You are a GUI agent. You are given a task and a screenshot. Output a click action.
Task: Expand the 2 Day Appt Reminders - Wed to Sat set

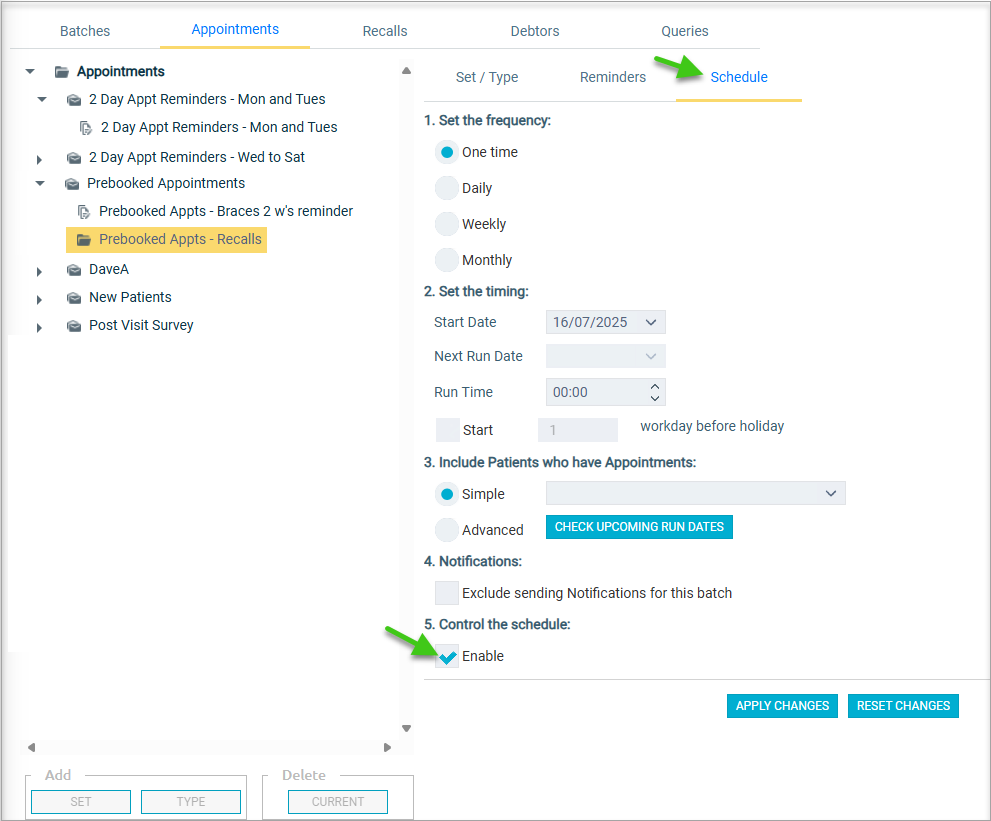tap(39, 159)
